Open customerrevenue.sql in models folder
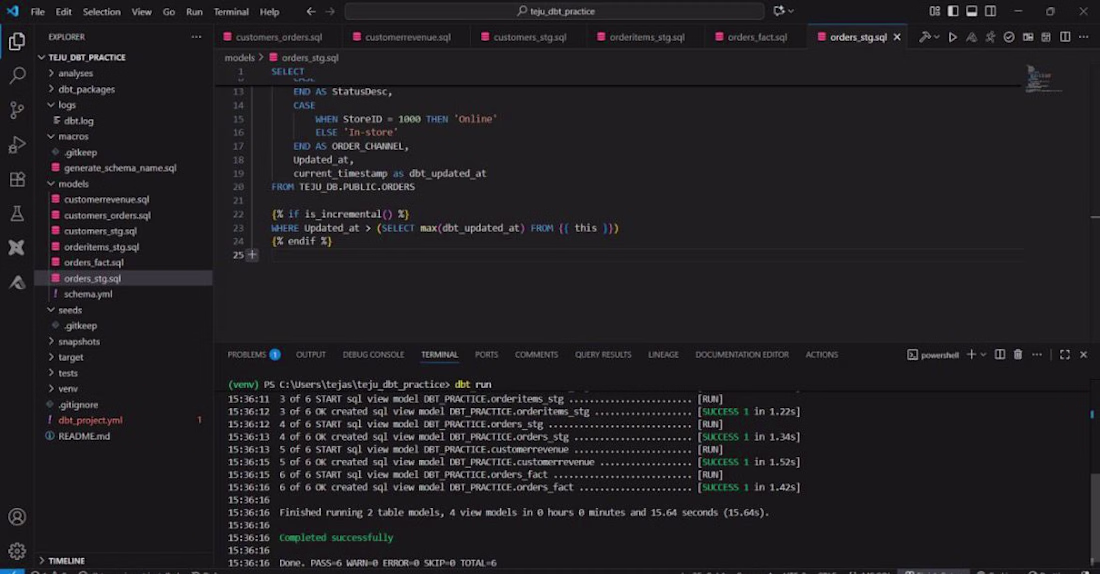 107,199
